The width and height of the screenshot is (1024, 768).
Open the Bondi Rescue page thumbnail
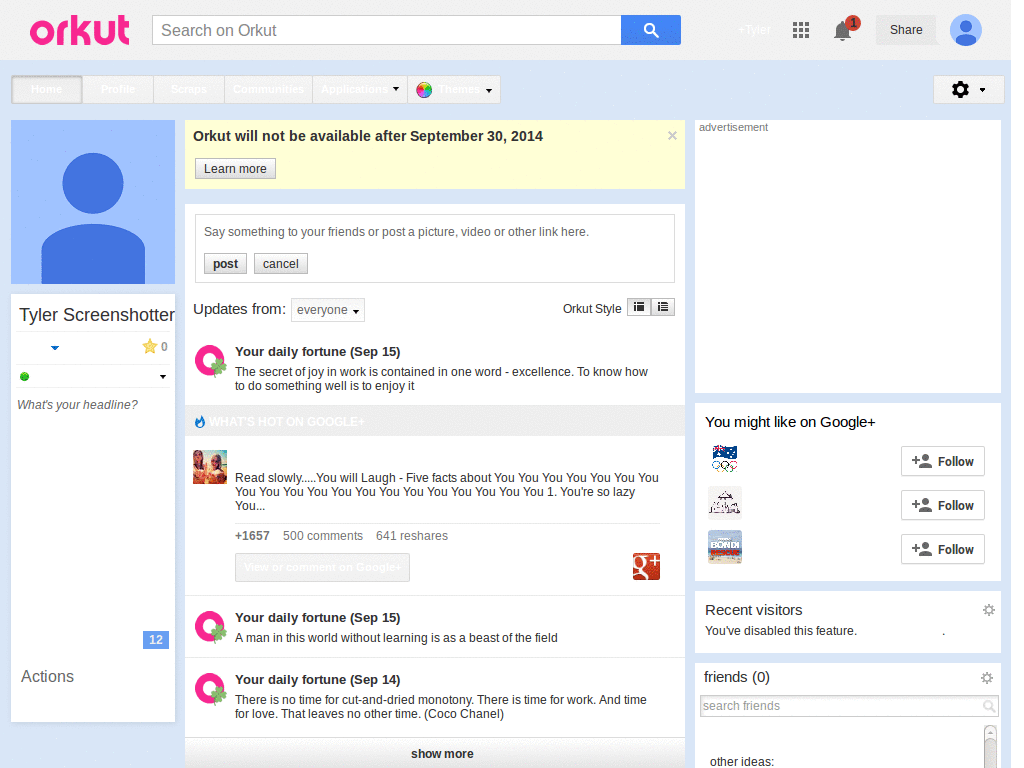click(x=725, y=547)
